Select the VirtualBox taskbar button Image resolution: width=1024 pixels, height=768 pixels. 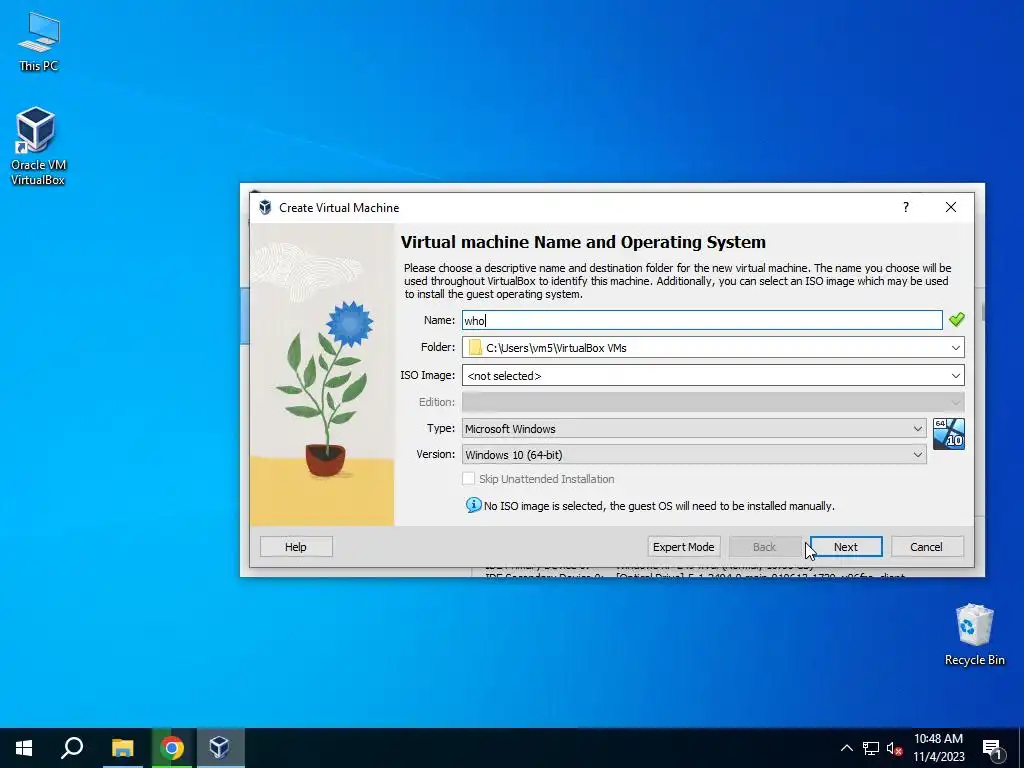click(x=219, y=748)
